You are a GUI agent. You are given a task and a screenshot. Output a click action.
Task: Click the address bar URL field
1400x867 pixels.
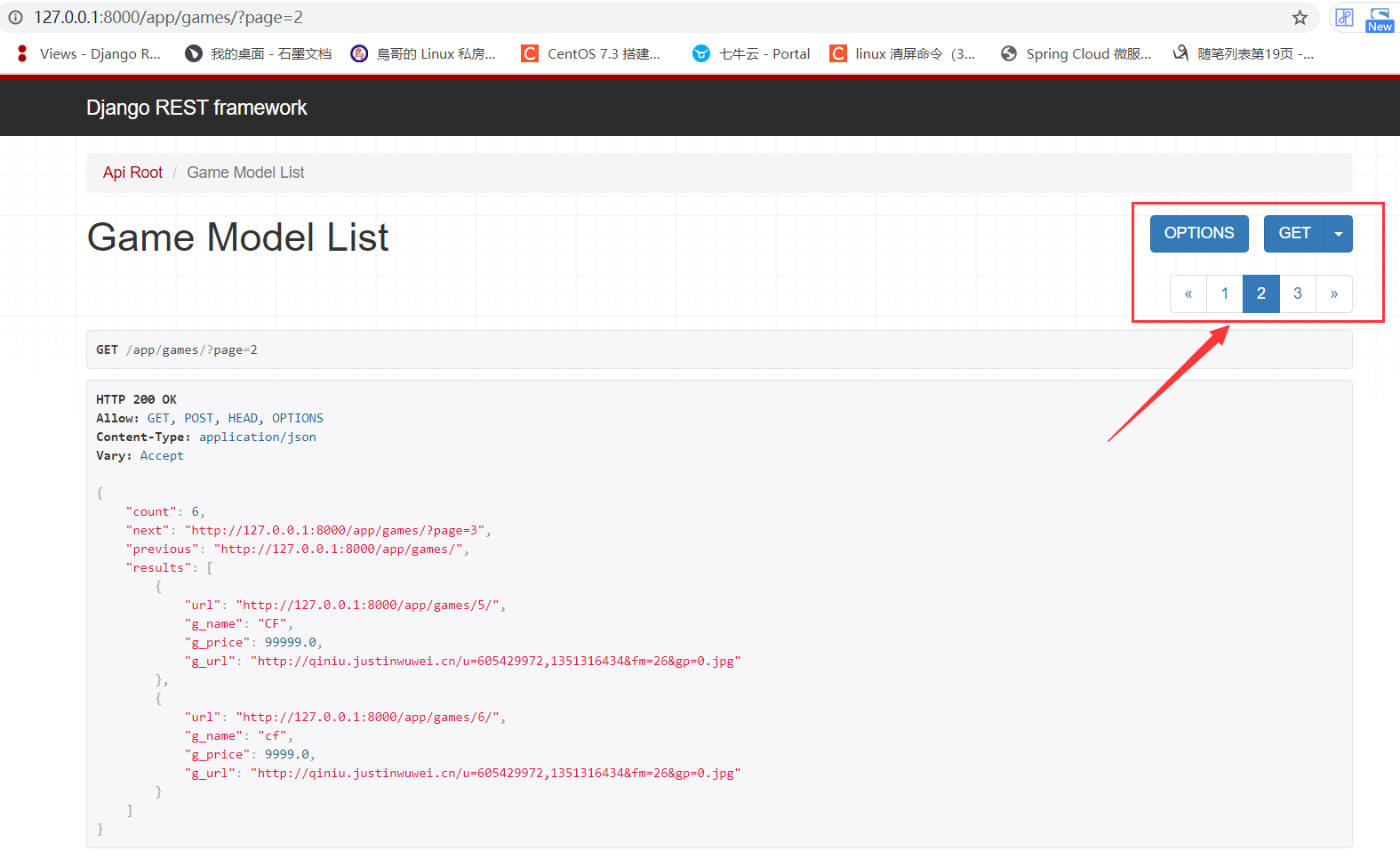pos(658,18)
